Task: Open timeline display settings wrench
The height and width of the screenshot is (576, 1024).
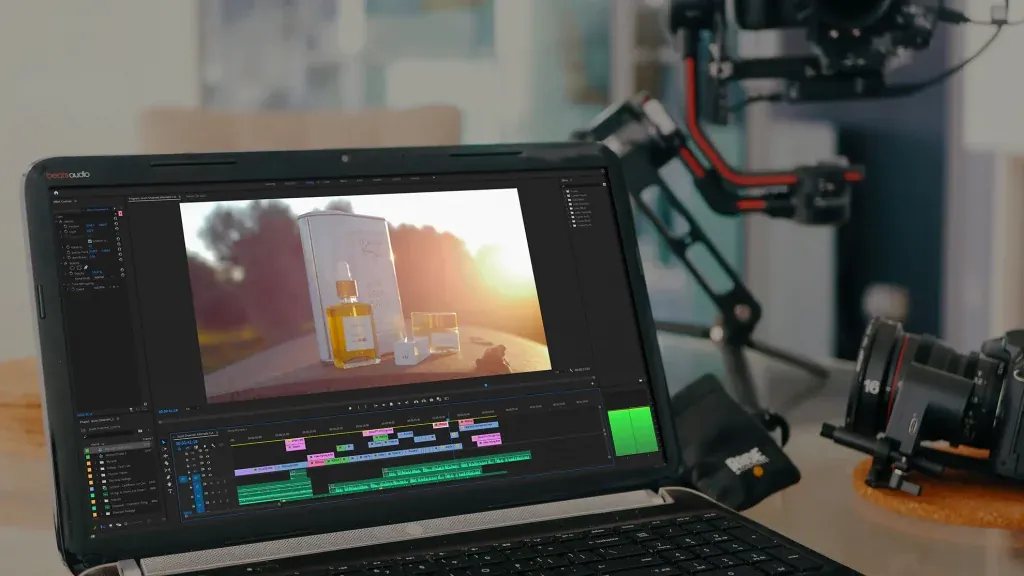Action: coord(213,445)
